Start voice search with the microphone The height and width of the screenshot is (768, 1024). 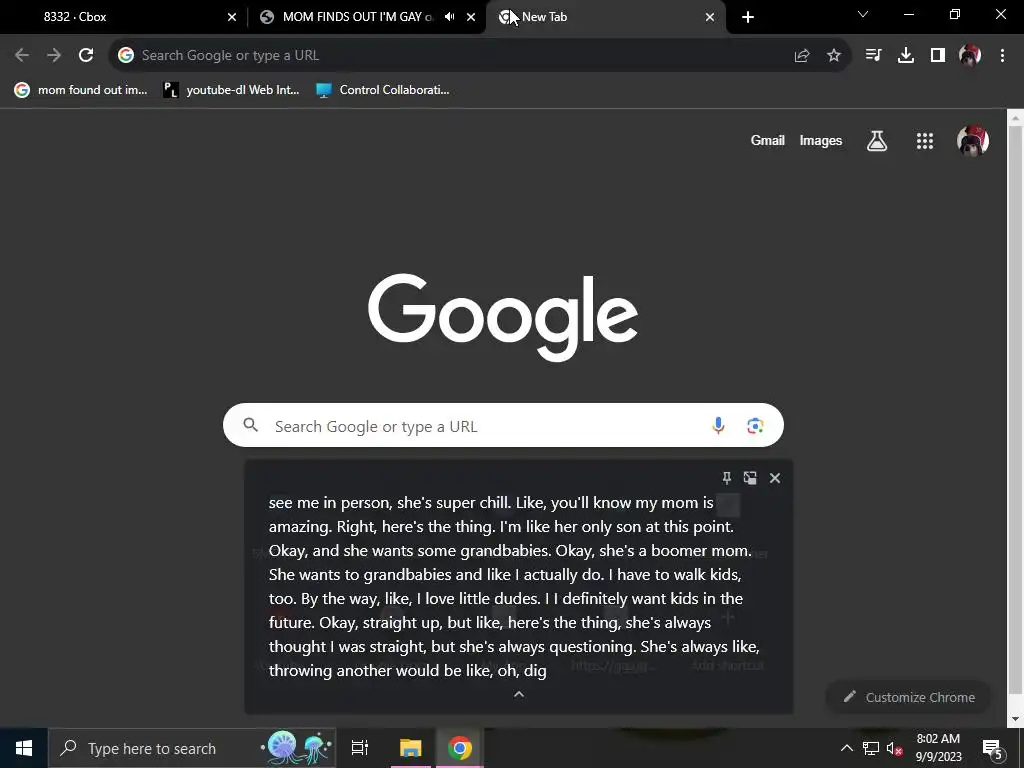[x=718, y=426]
